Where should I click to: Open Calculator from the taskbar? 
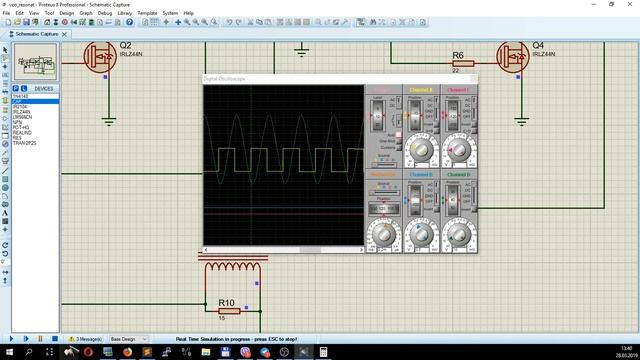coord(323,352)
